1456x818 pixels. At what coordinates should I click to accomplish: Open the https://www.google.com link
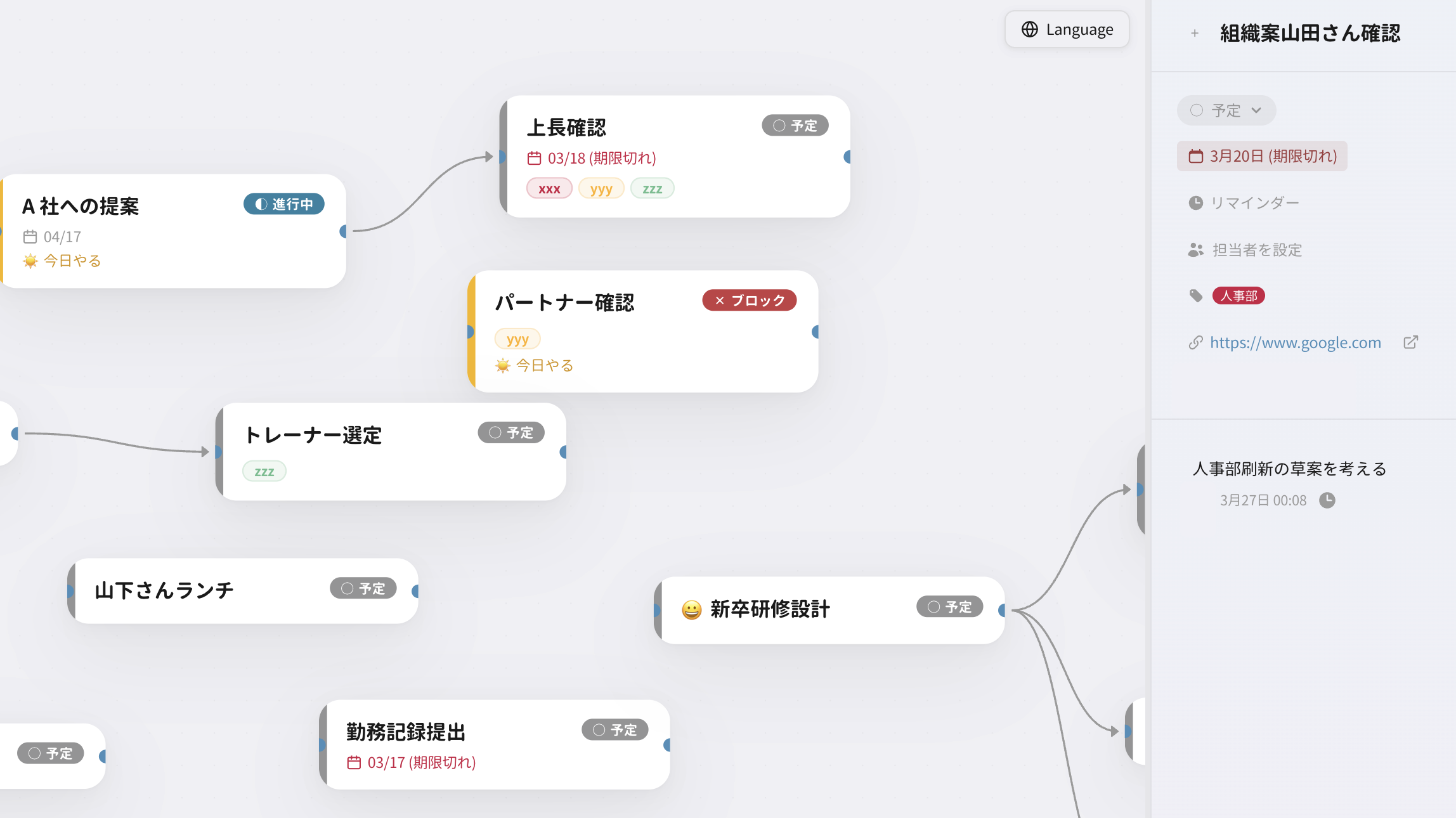(x=1295, y=342)
